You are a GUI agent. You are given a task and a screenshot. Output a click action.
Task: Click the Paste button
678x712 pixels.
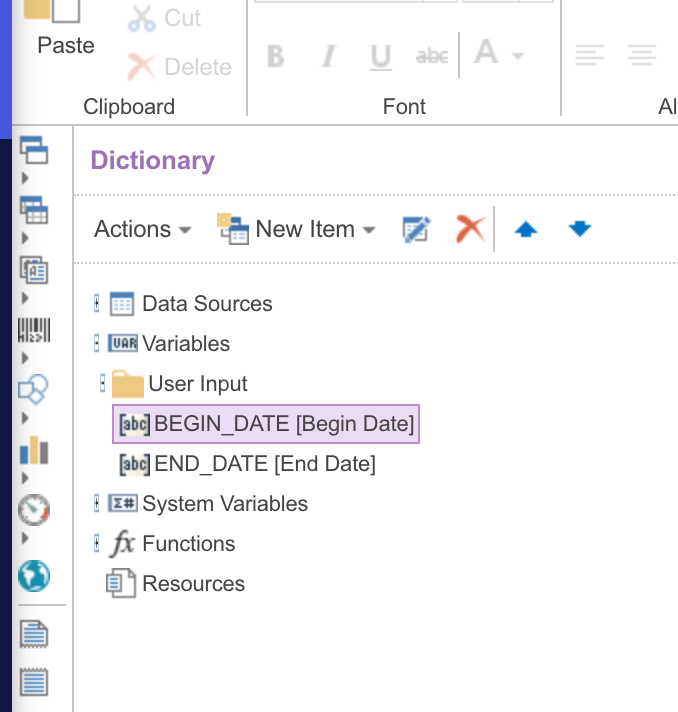(x=66, y=30)
